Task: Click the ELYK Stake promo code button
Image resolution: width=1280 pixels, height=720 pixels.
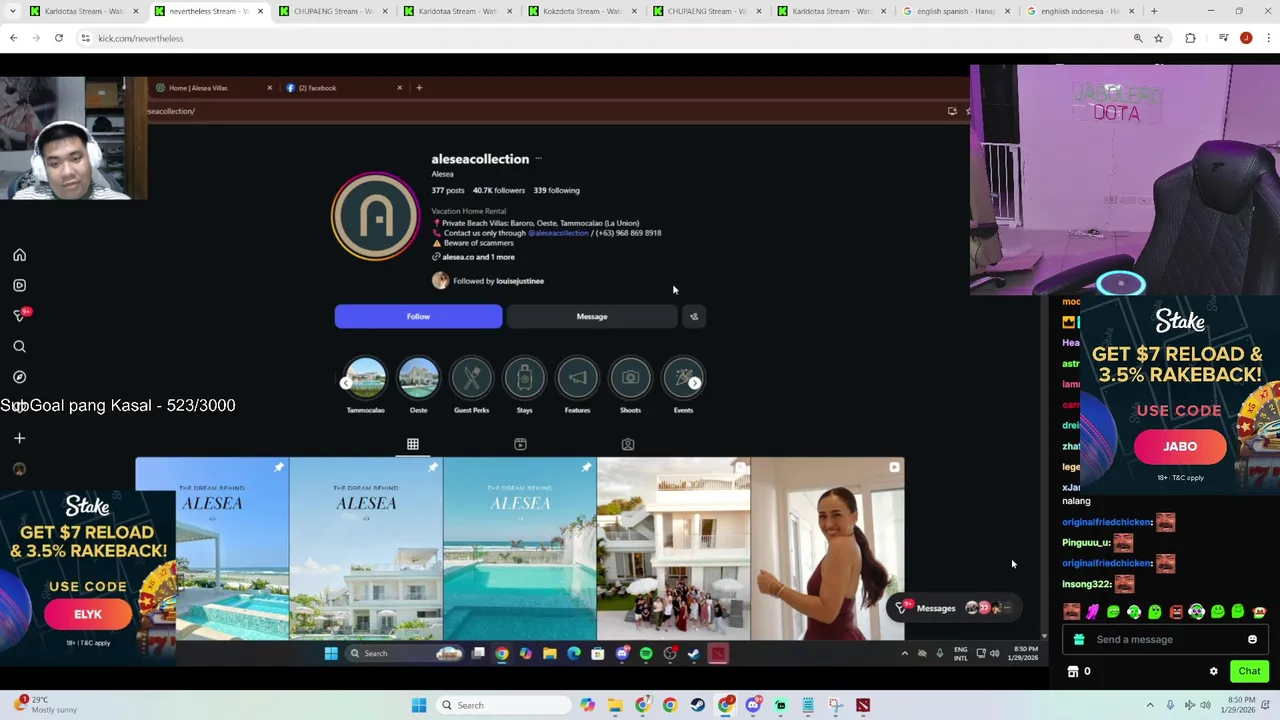Action: pos(88,614)
